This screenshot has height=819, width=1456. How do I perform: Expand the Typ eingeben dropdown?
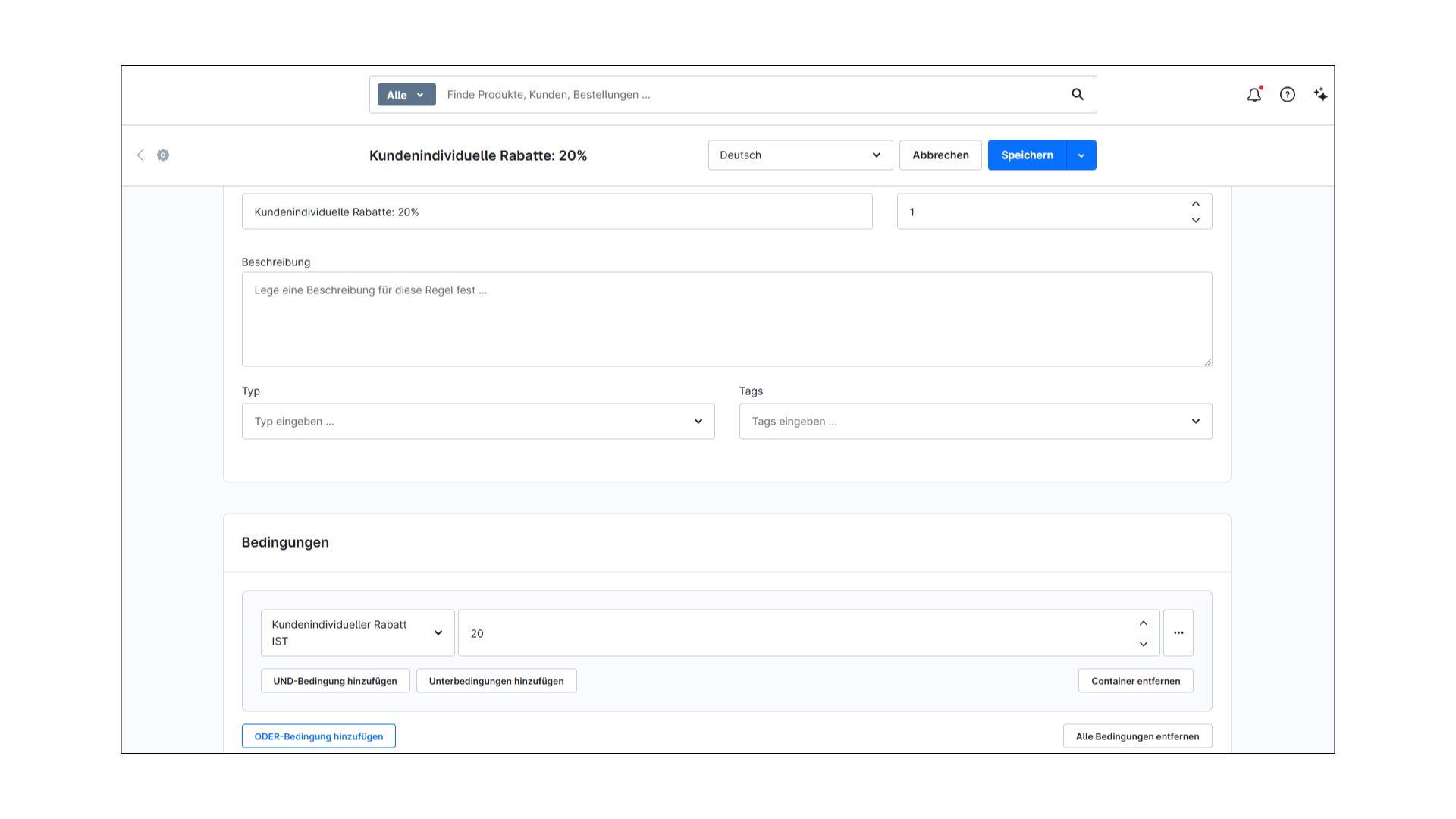pos(478,421)
